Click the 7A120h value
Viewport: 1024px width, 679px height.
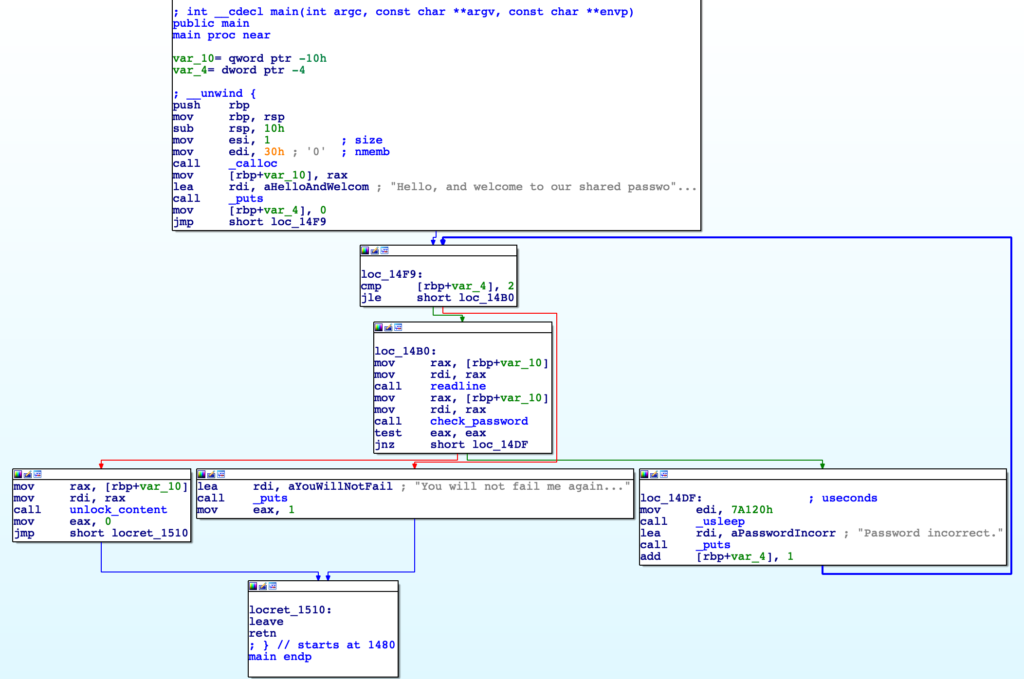pos(752,510)
